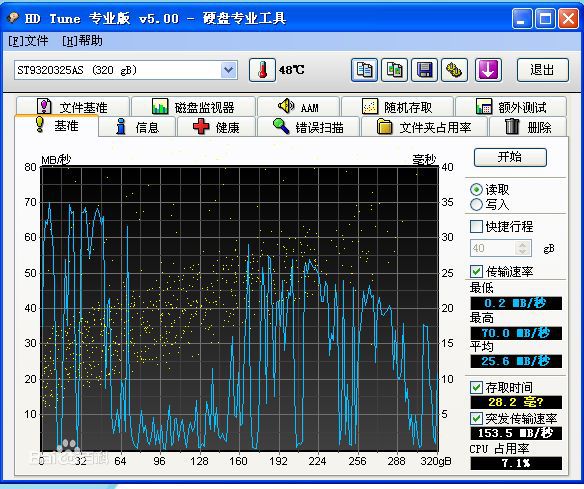Click the floppy disk save icon

coord(425,70)
